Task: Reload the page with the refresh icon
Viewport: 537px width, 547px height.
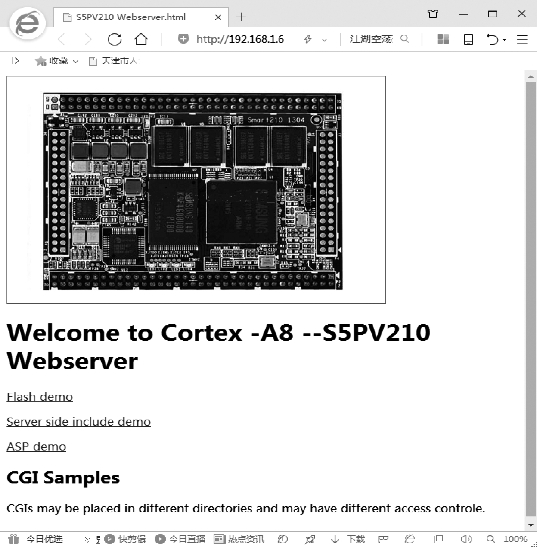Action: [x=114, y=39]
